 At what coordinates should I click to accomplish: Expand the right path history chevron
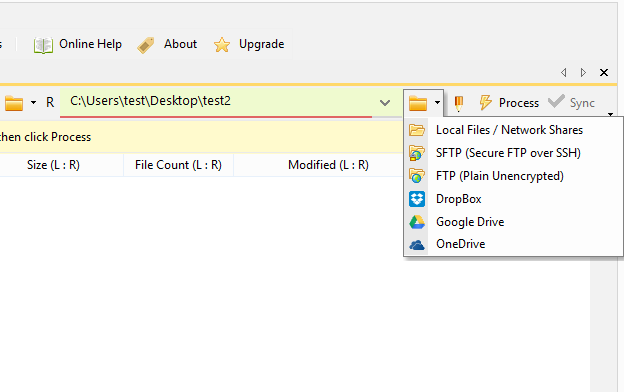point(385,103)
